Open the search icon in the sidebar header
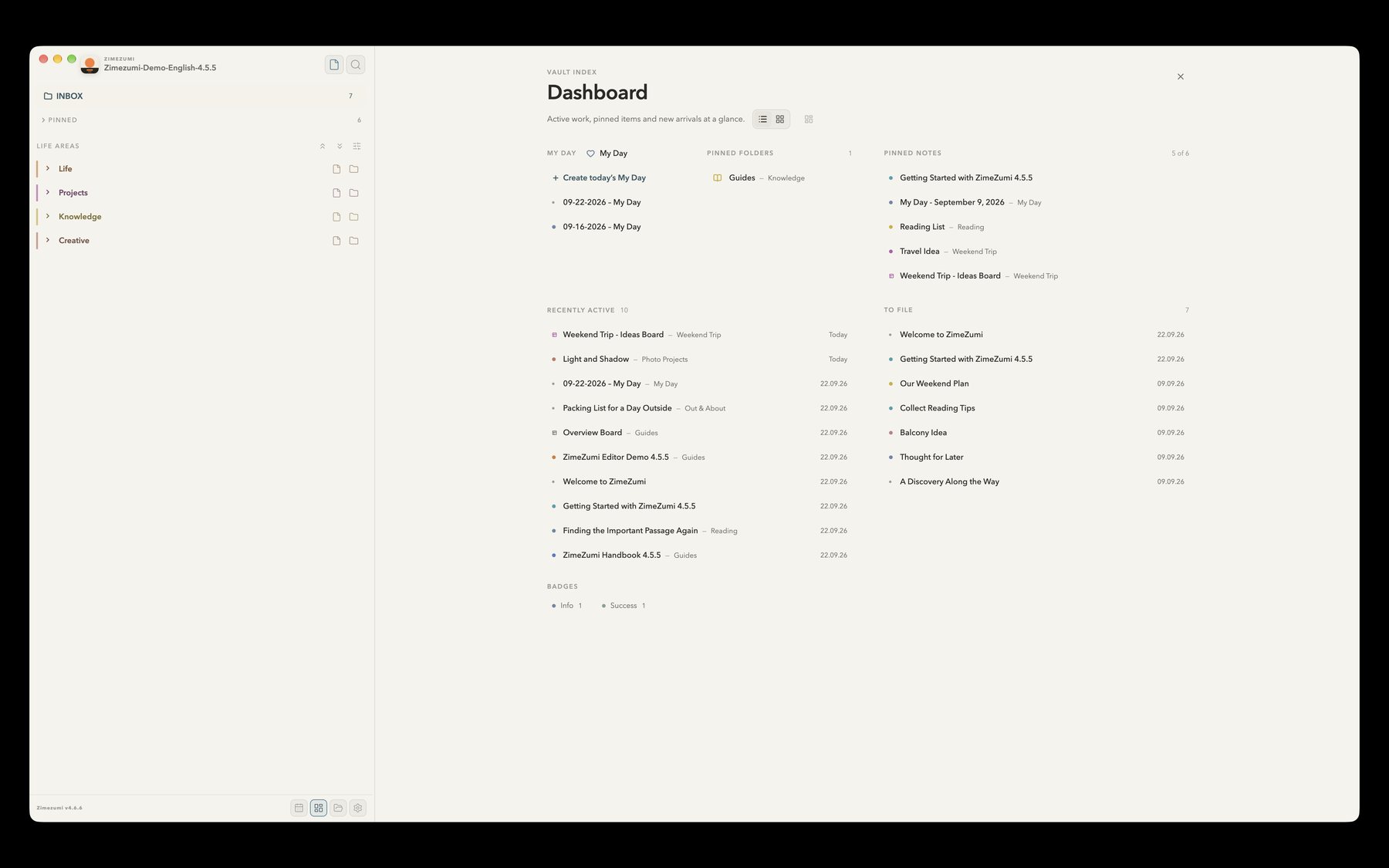1389x868 pixels. click(x=356, y=65)
